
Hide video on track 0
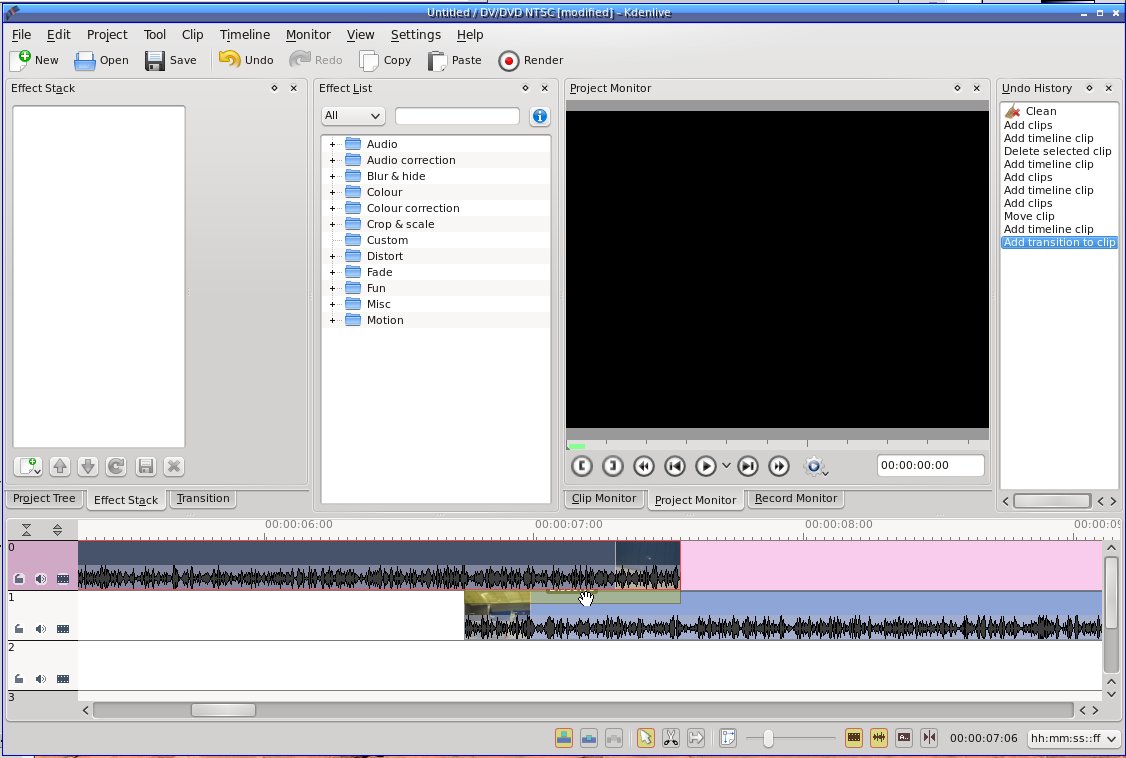pos(63,579)
